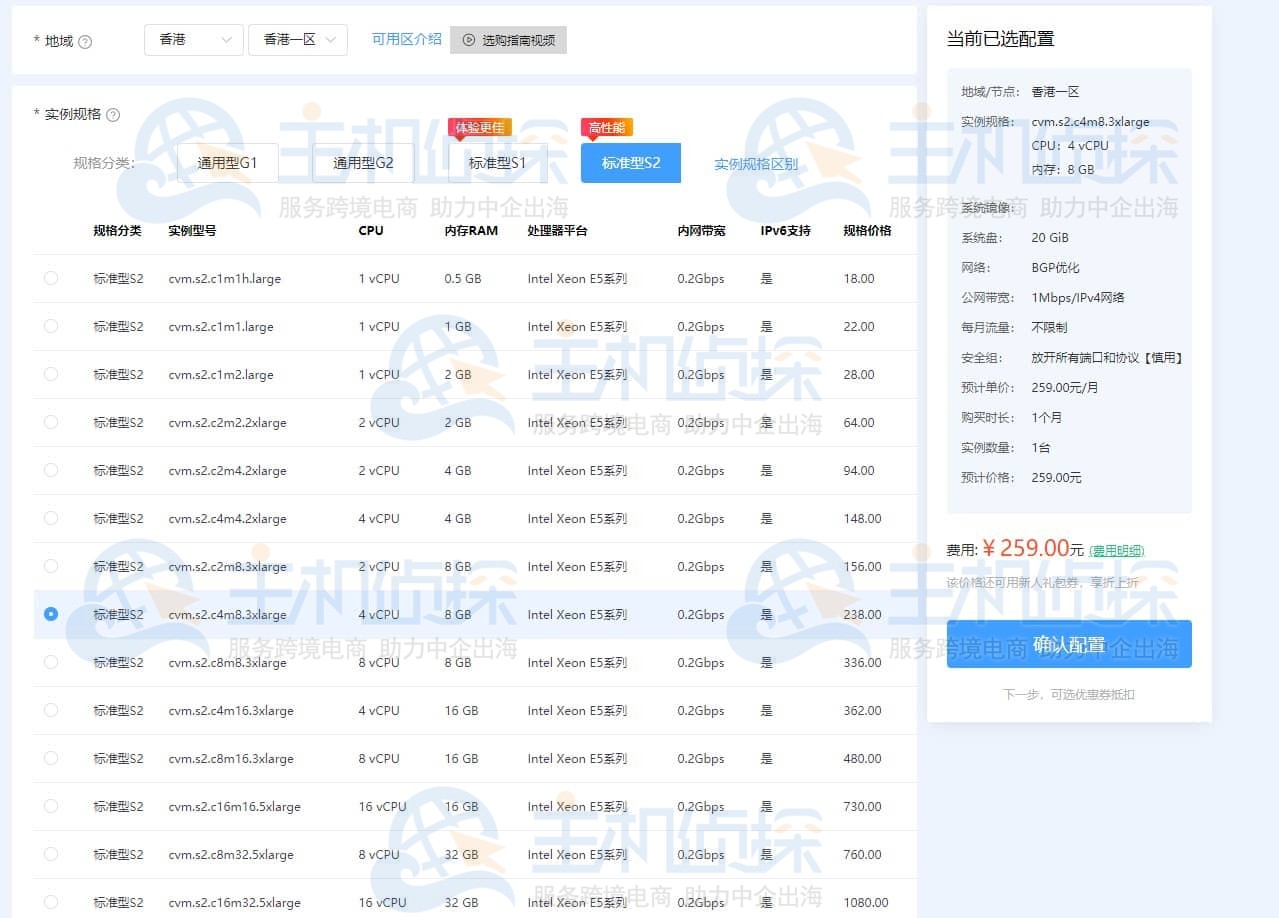
Task: Click the 480.00 price row for cvm.s2.c8m16.3xlarge
Action: click(x=861, y=758)
